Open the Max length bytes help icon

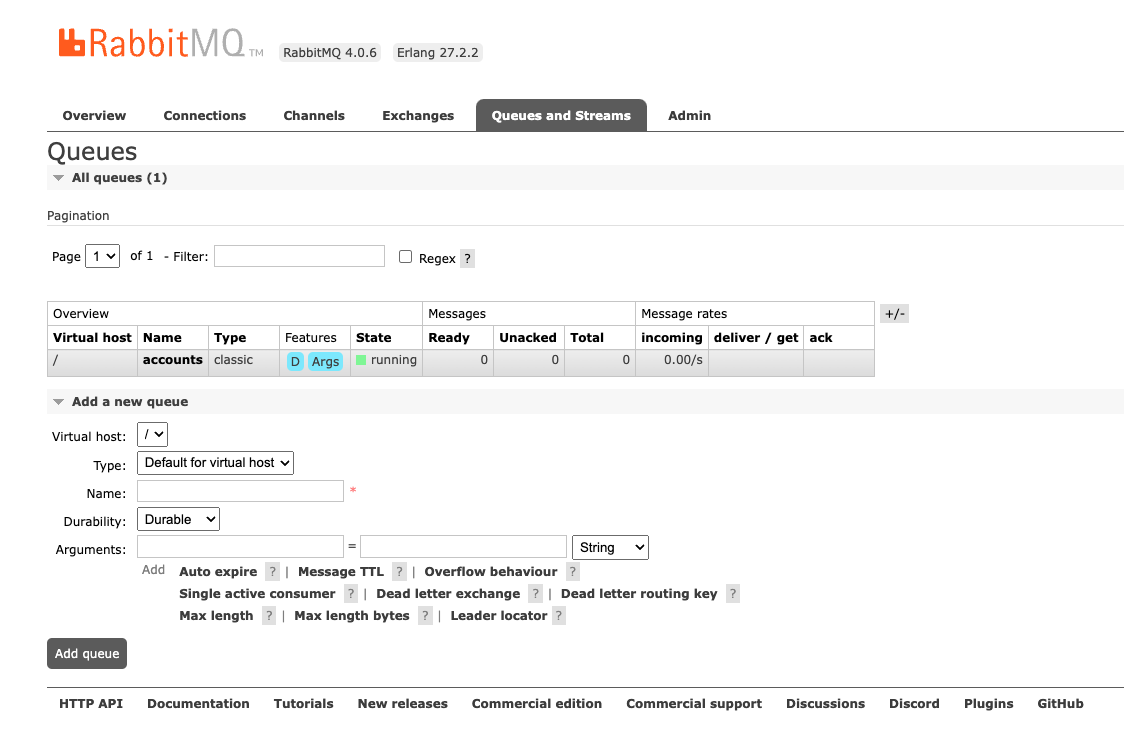(425, 615)
